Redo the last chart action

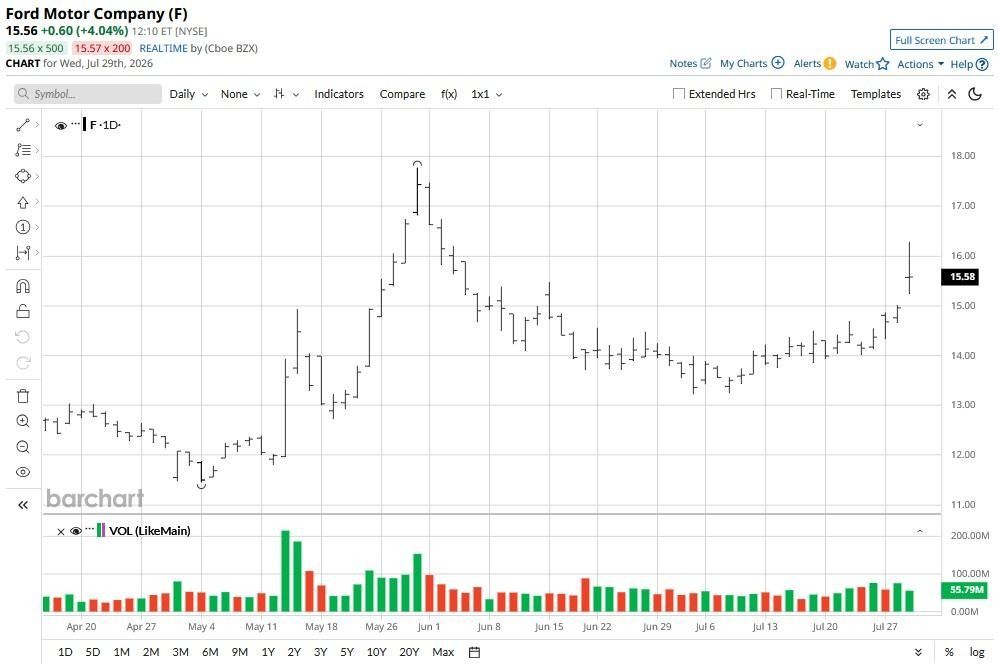tap(23, 363)
